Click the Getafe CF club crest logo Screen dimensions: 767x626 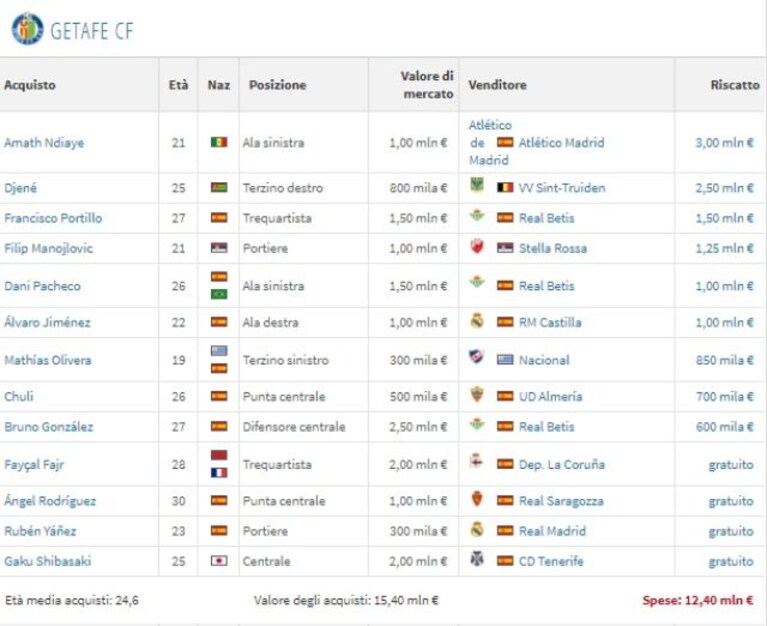(x=27, y=29)
